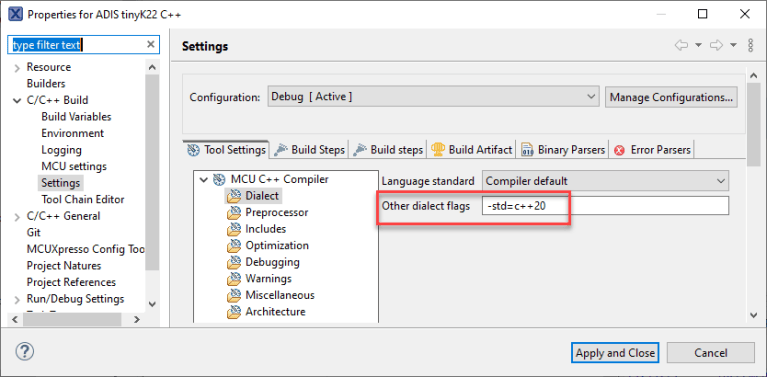Expand the Resource tree node
The width and height of the screenshot is (767, 377).
point(17,68)
